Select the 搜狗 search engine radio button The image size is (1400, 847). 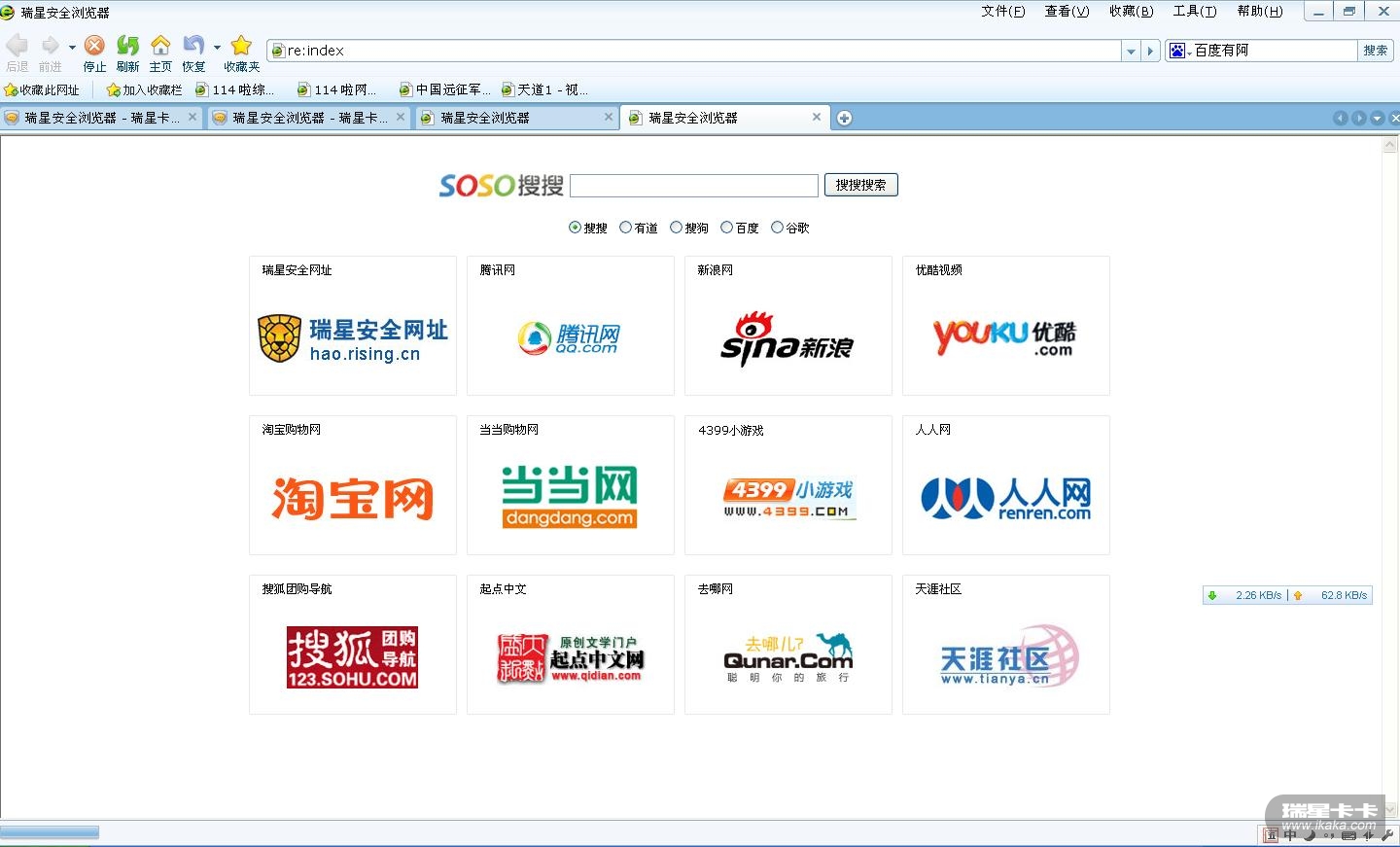click(676, 228)
